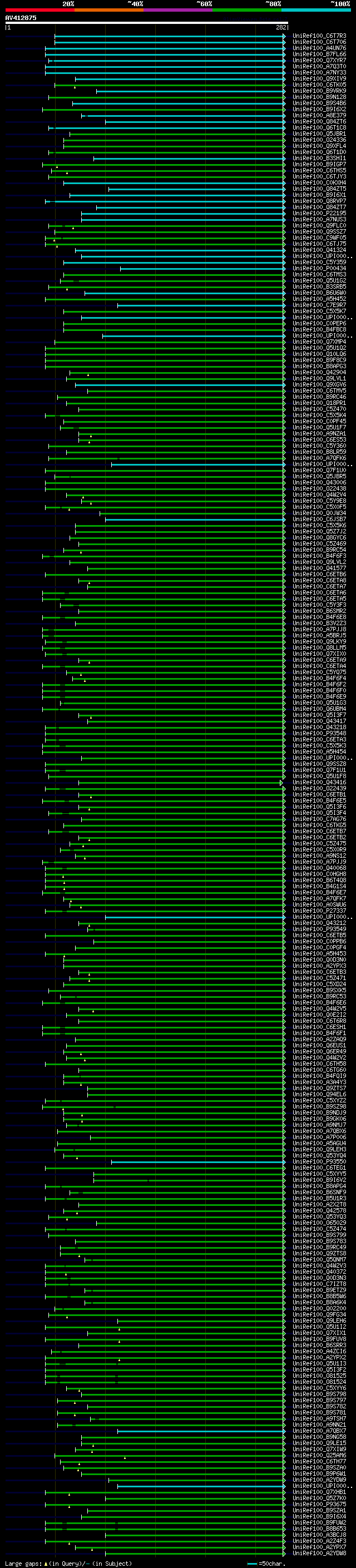Screen dimensions: 356x1568
Task: Open hit UniRef100_A9NS12
Action: [319, 856]
